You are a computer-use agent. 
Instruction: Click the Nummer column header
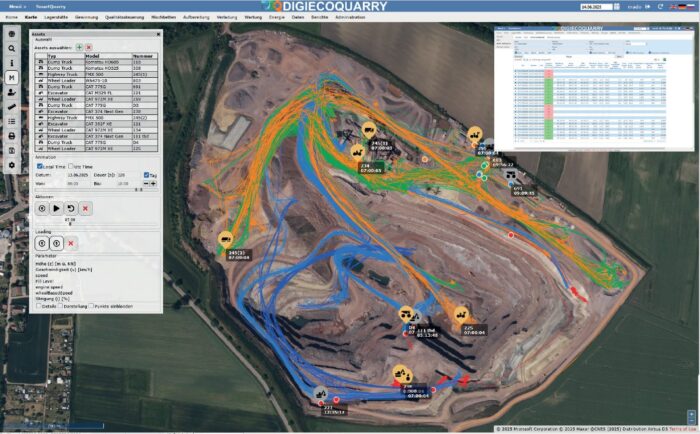tap(145, 56)
